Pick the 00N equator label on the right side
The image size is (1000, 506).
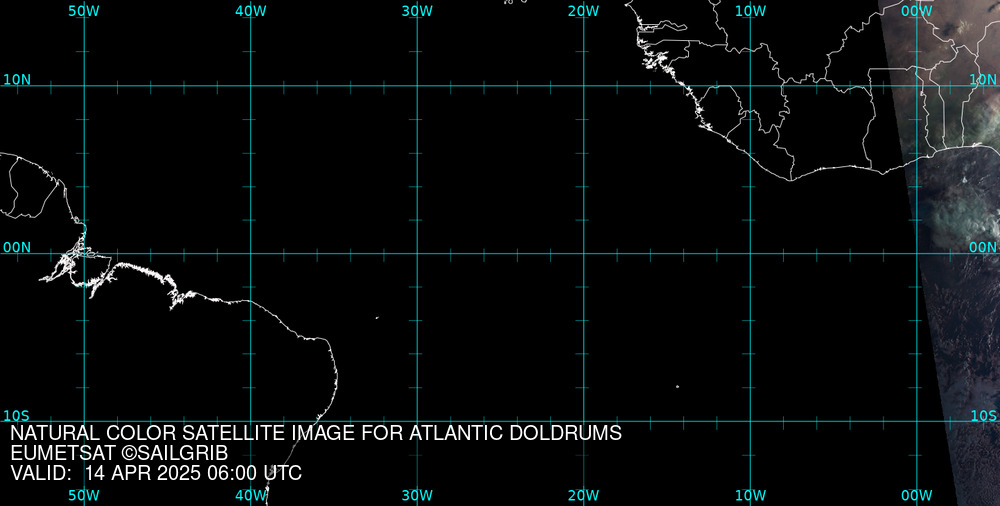click(983, 248)
